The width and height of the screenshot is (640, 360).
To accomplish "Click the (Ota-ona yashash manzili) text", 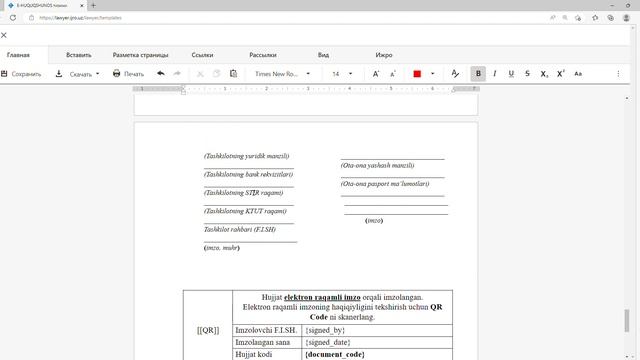I will [378, 165].
